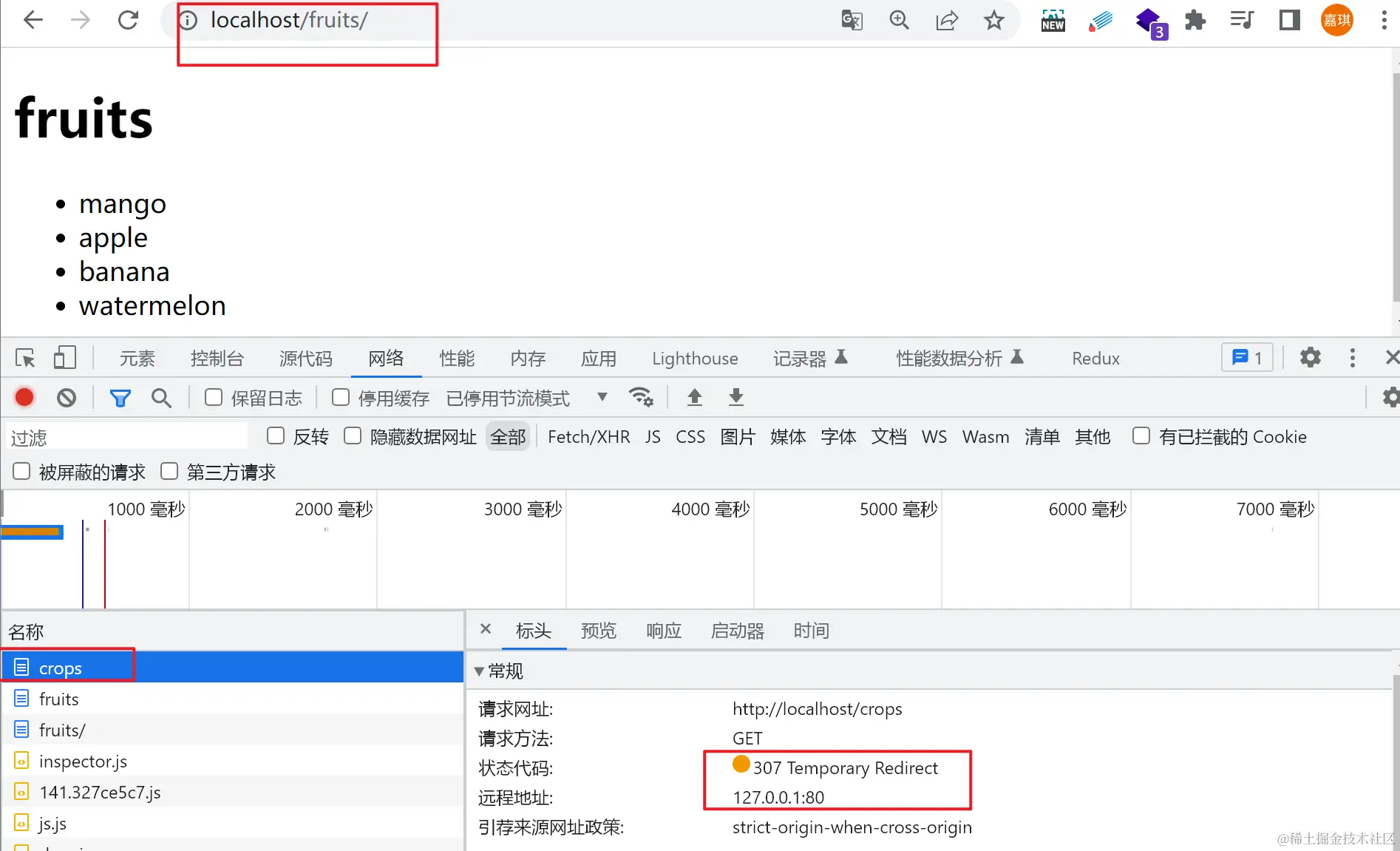Filter requests by WS
This screenshot has height=851, width=1400.
[934, 437]
